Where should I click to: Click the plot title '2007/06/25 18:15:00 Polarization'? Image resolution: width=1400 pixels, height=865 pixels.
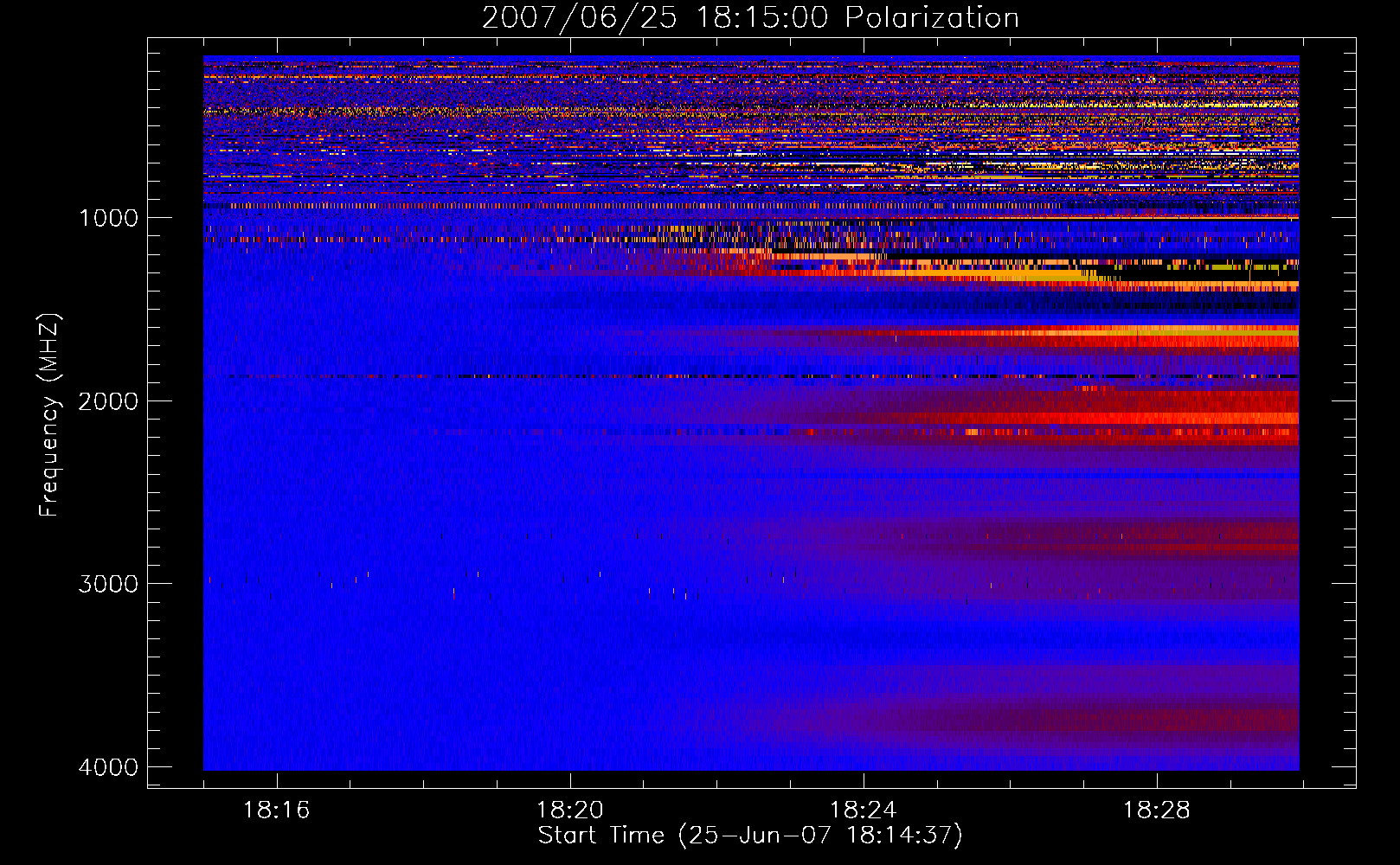point(750,18)
